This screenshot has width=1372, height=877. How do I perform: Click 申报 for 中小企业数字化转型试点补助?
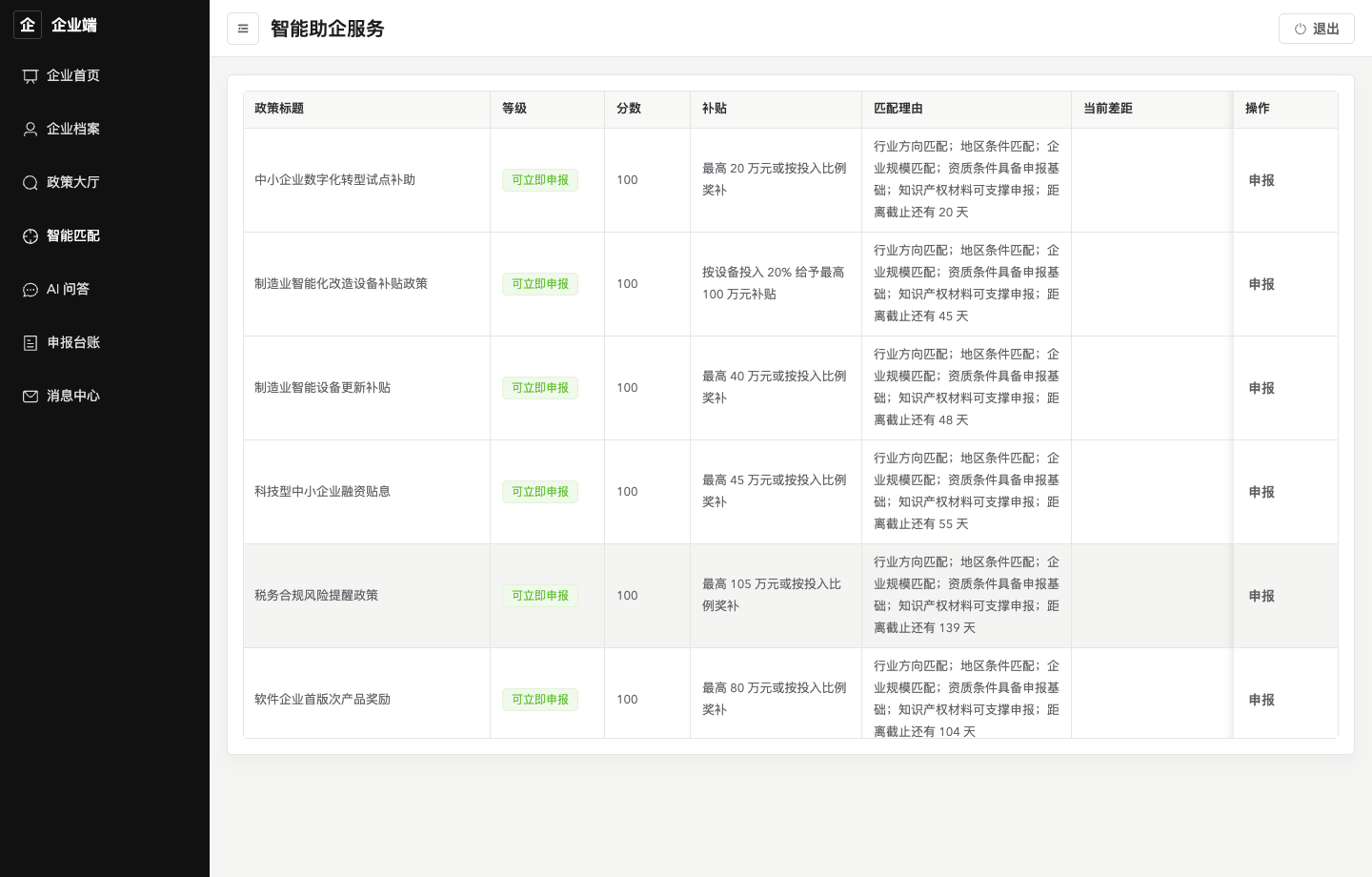click(1261, 180)
